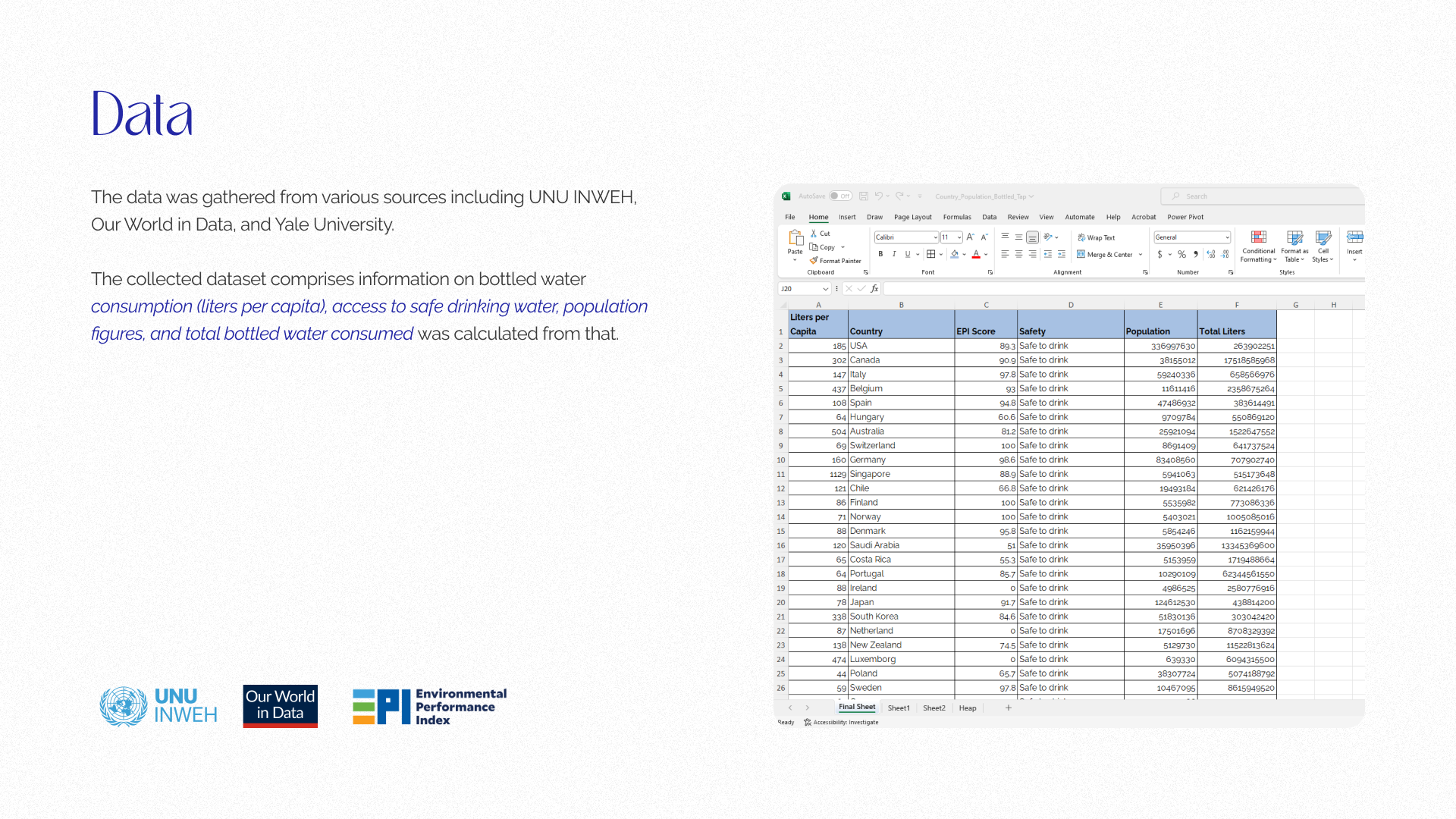Click the Increase Font Size icon

[971, 237]
